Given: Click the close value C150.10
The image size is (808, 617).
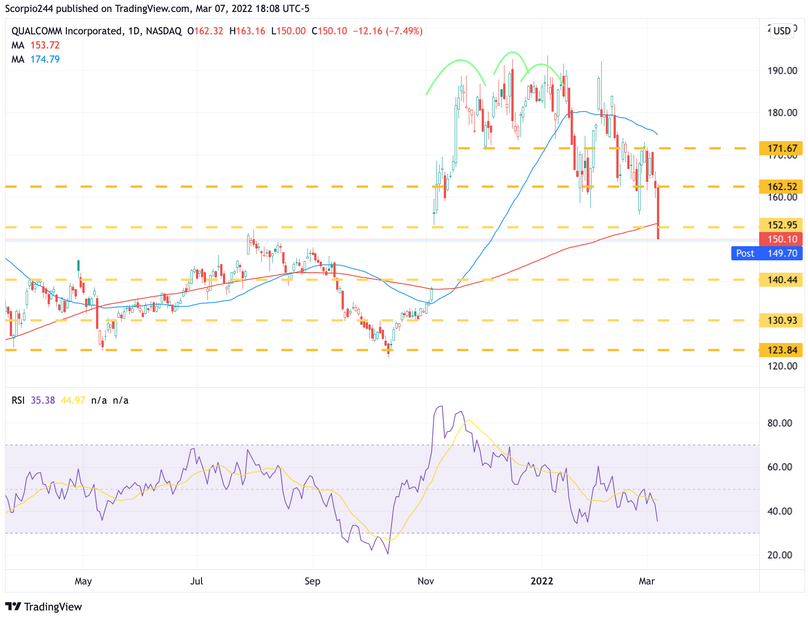Looking at the screenshot, I should pyautogui.click(x=329, y=31).
